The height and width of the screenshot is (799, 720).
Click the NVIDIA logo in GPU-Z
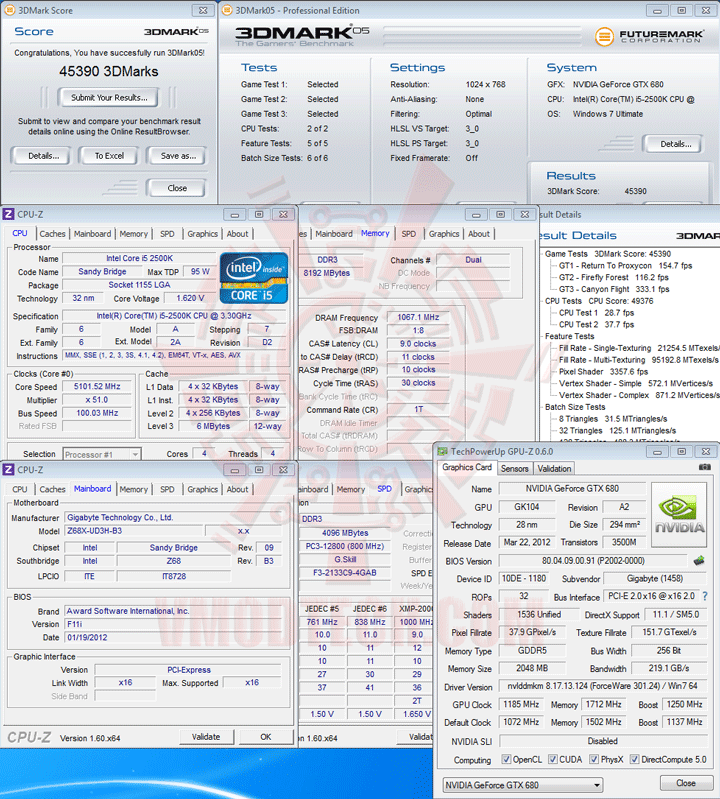[x=679, y=515]
